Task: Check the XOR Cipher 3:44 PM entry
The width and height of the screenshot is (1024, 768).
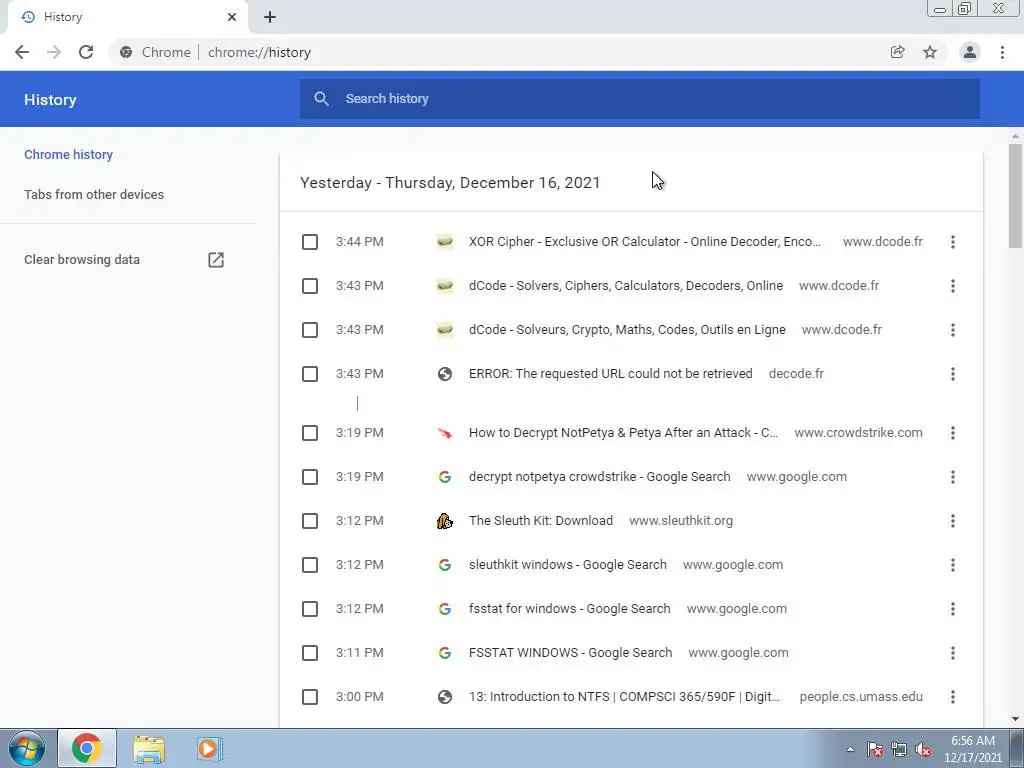Action: [310, 242]
